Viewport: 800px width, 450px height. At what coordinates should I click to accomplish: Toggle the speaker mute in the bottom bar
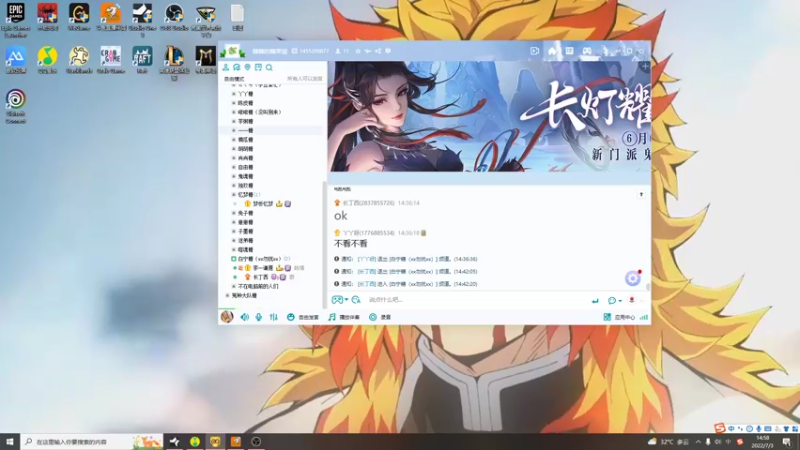pos(245,317)
